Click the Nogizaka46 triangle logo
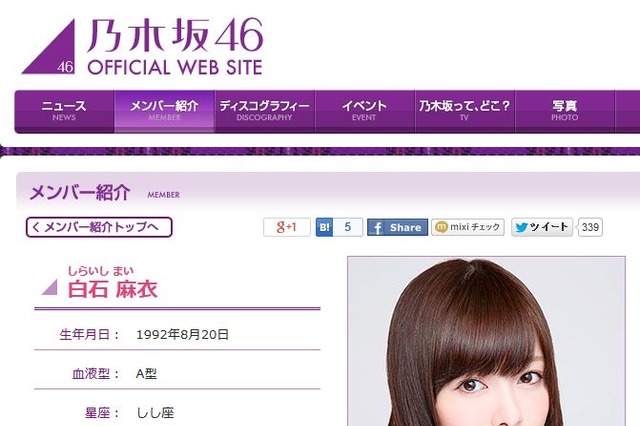This screenshot has height=426, width=640. pos(49,47)
